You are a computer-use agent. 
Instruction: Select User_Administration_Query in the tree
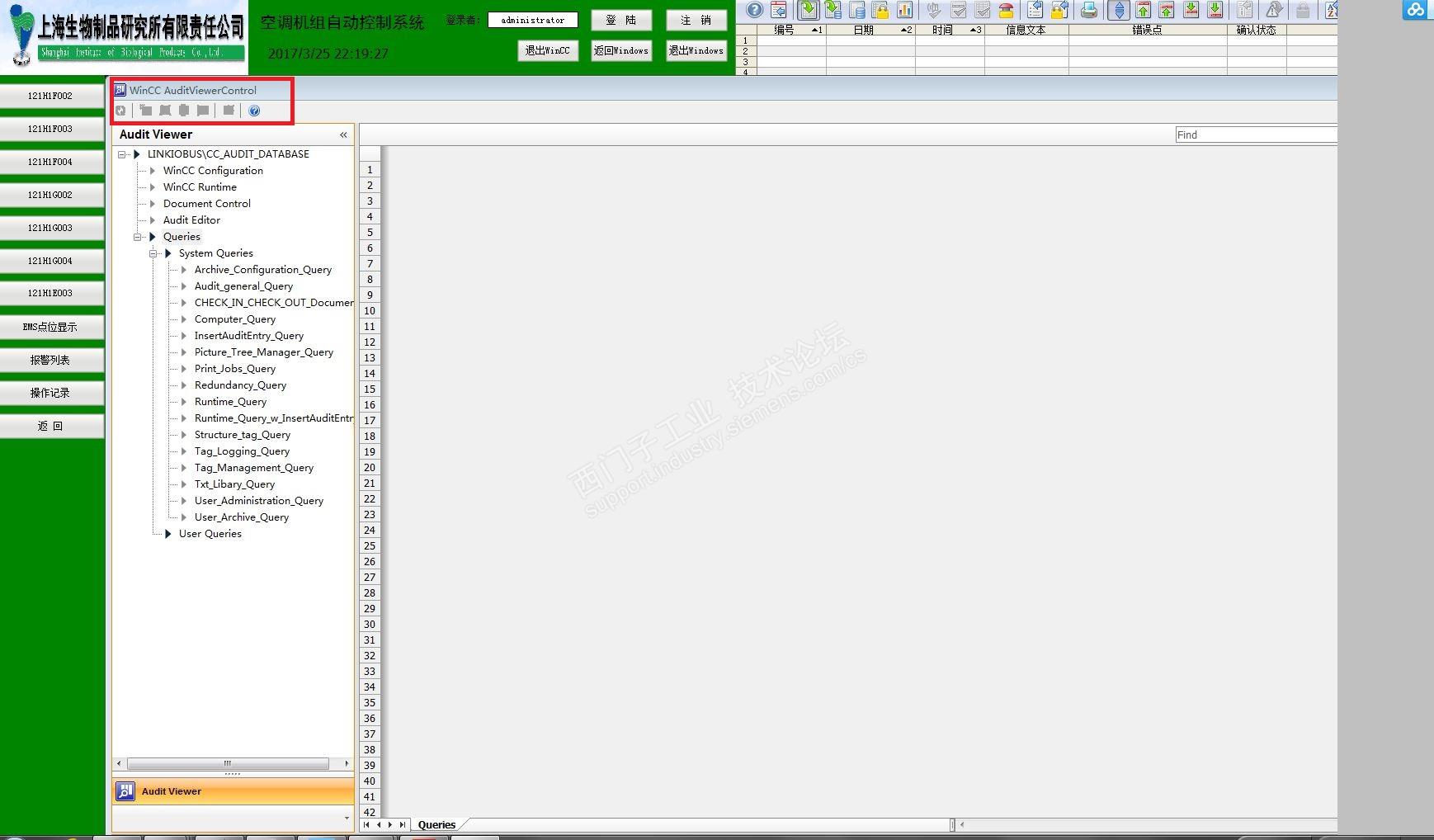pos(259,501)
